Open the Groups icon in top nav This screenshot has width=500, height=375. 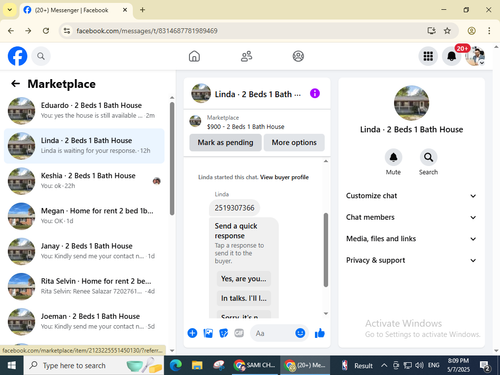point(298,56)
